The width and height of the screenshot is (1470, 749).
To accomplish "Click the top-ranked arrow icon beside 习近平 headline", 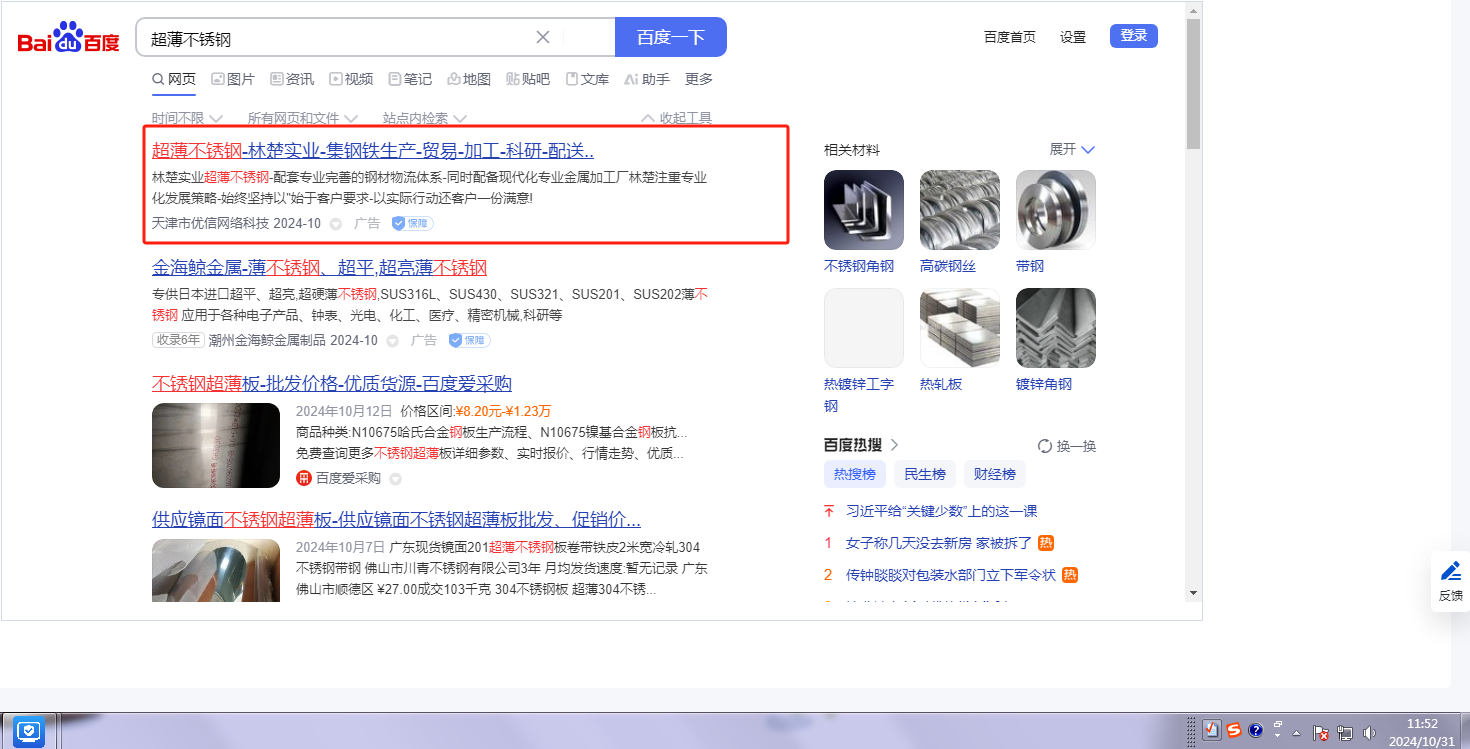I will pyautogui.click(x=828, y=511).
